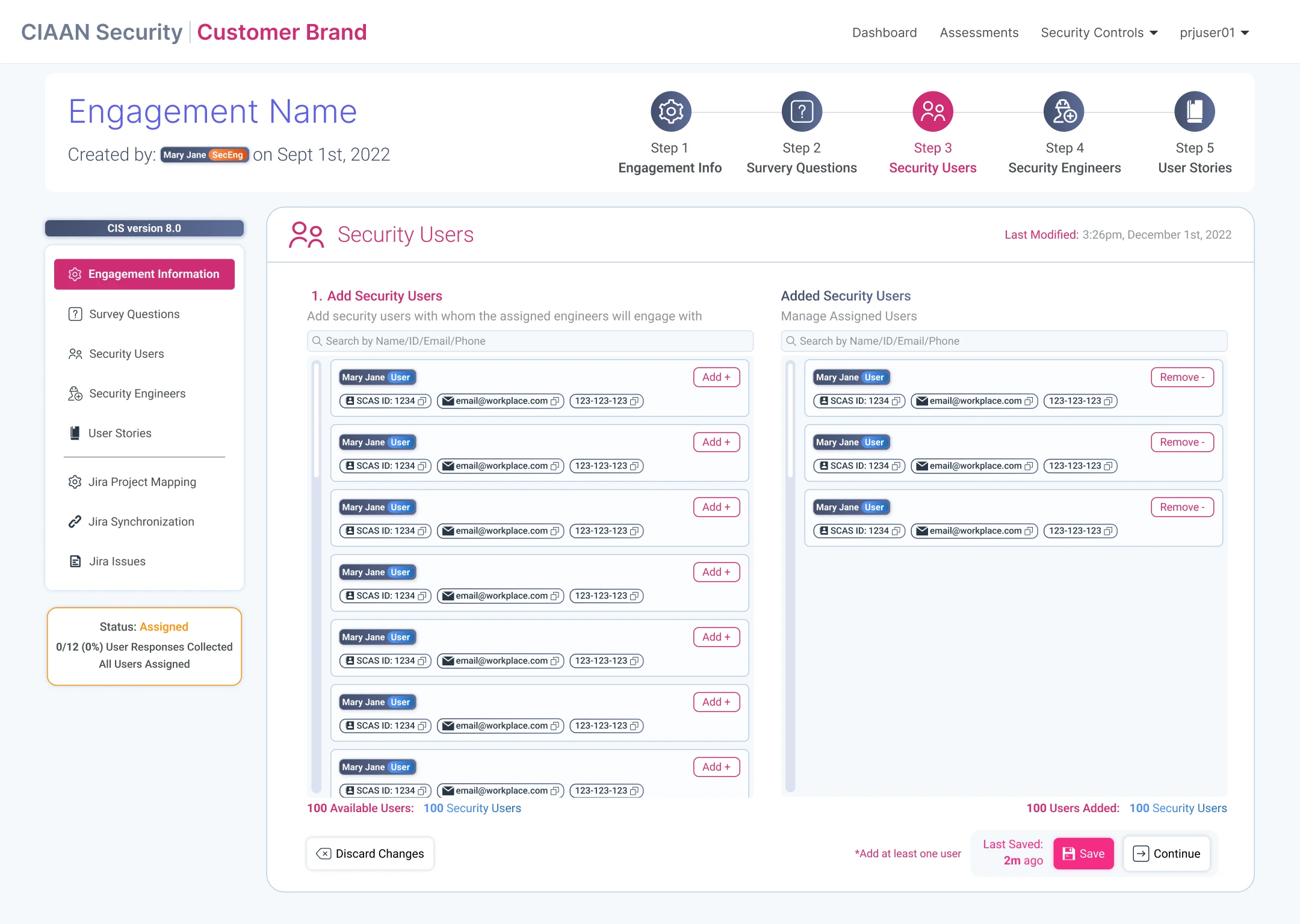
Task: Select Security Engineers in sidebar
Action: tap(137, 393)
